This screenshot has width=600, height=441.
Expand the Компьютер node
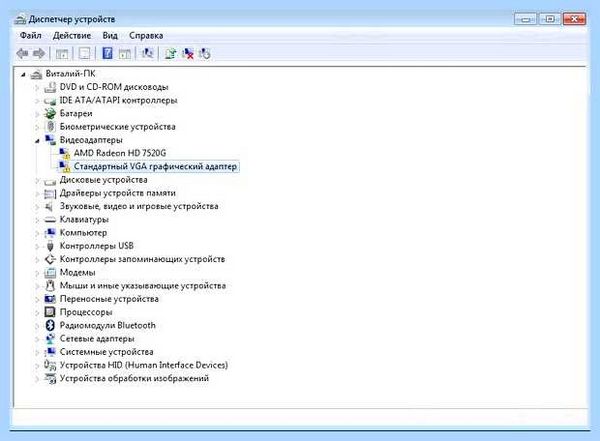pos(37,233)
